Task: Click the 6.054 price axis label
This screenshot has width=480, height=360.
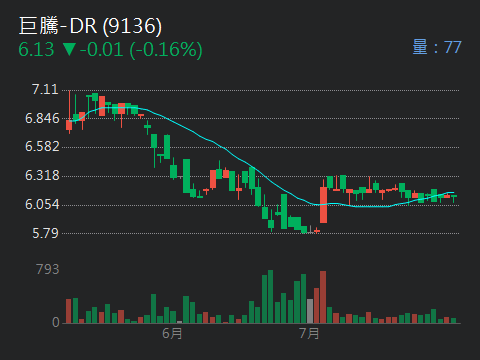Action: (x=42, y=204)
